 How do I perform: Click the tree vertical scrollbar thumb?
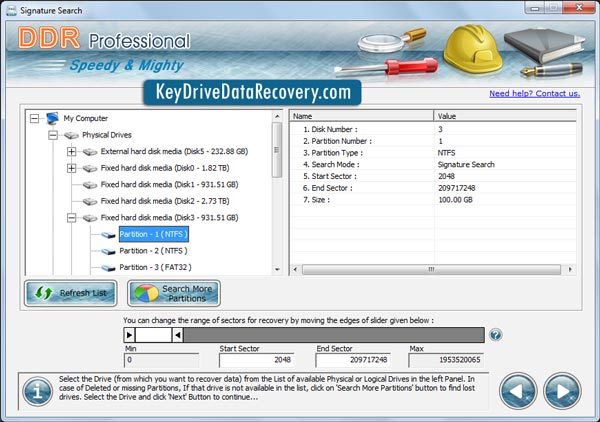coord(277,150)
